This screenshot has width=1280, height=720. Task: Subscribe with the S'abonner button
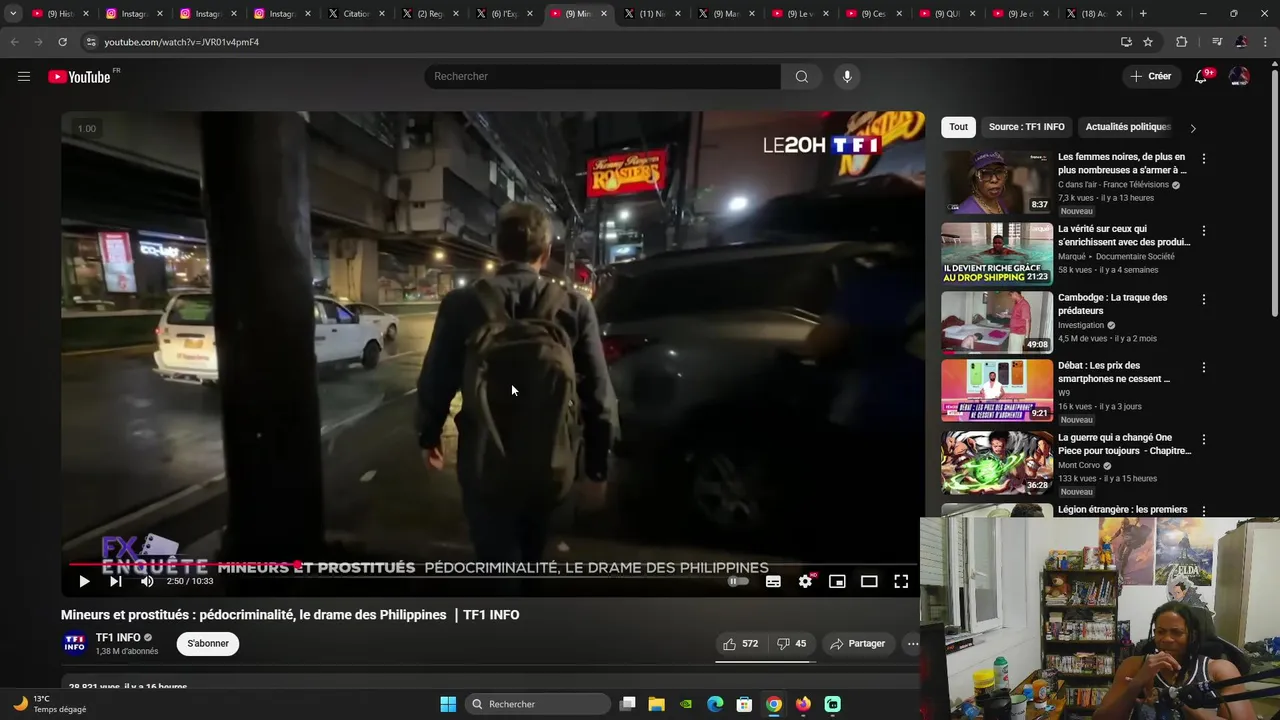[208, 643]
